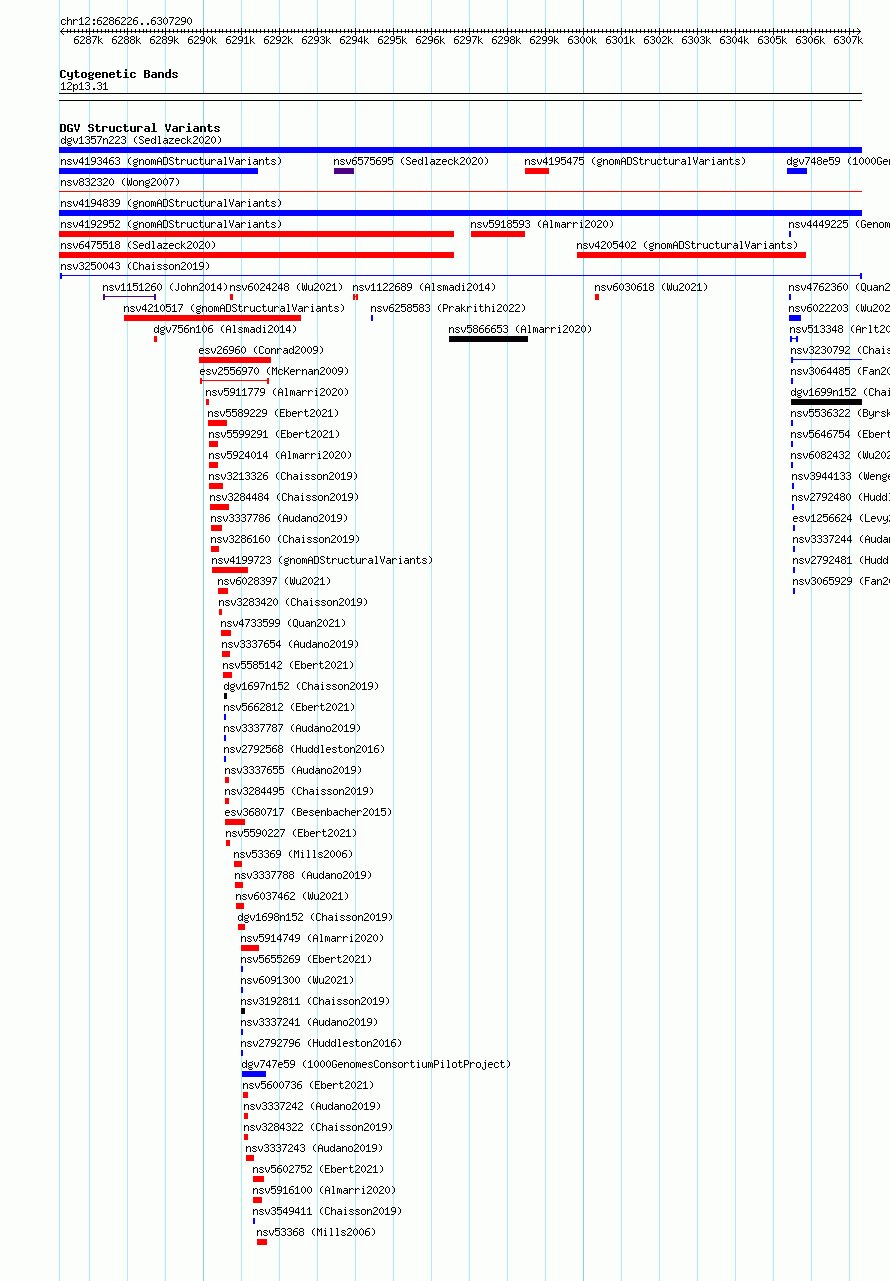Select nsv2792796 (Huddleston2016) label

tap(321, 1043)
